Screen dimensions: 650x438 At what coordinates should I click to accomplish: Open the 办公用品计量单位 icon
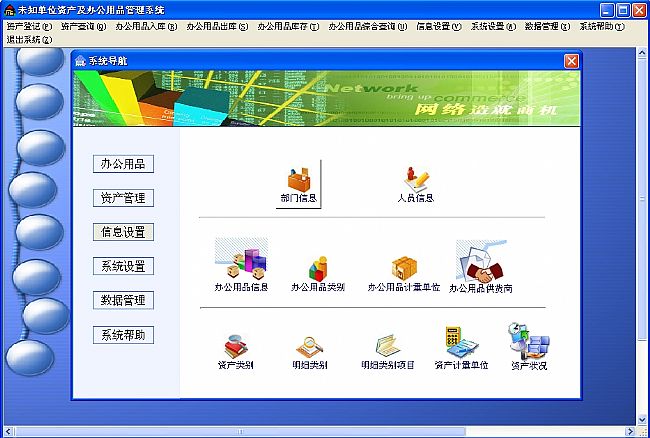pyautogui.click(x=404, y=273)
